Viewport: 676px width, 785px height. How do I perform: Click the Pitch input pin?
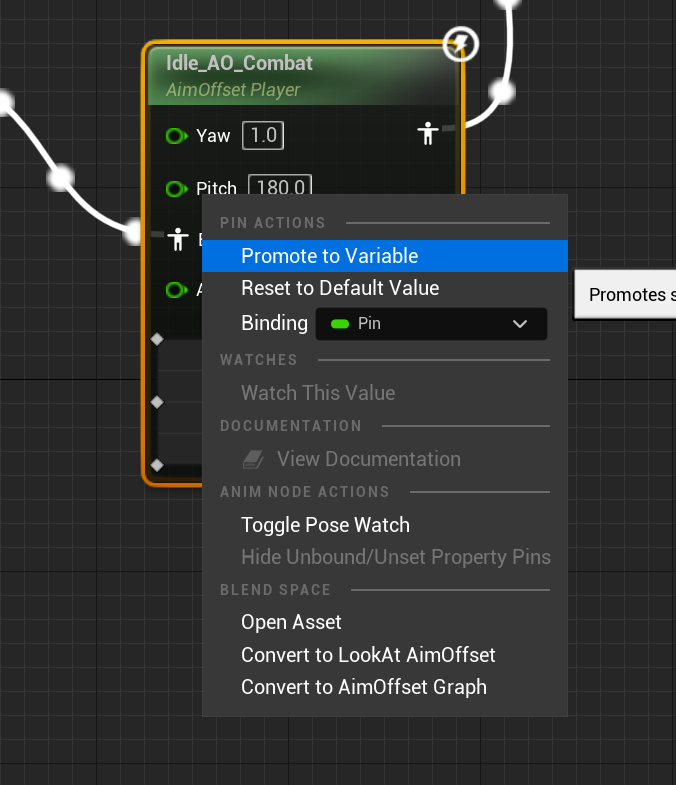point(176,189)
